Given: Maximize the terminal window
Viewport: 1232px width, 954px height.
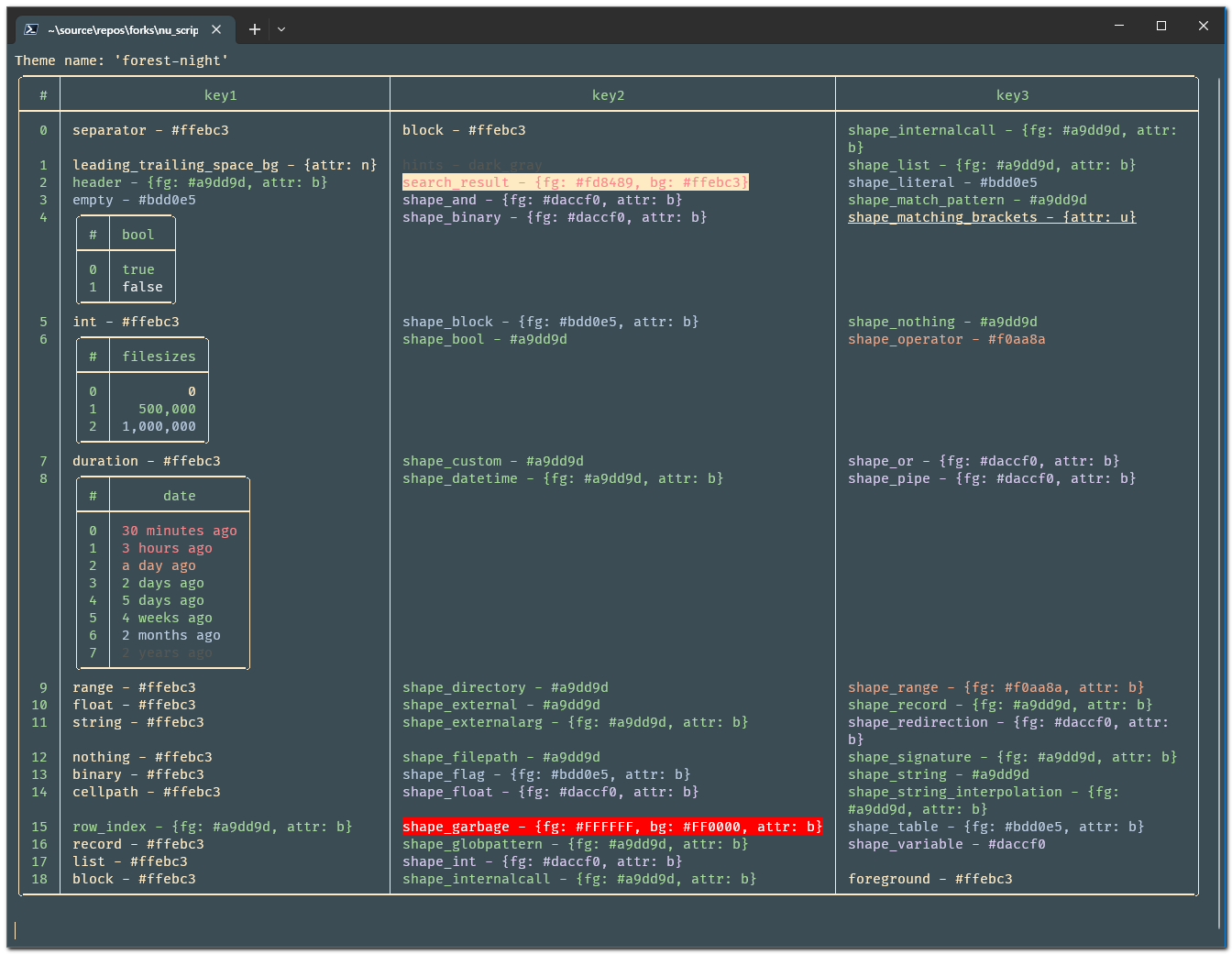Looking at the screenshot, I should pyautogui.click(x=1161, y=26).
